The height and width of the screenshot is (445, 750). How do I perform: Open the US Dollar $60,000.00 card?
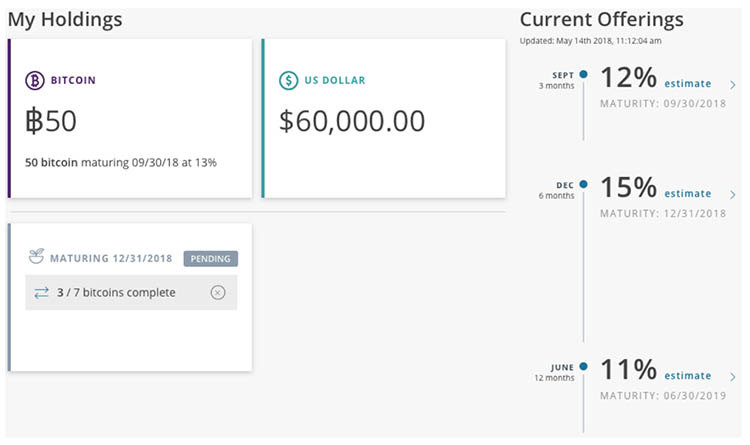coord(384,120)
